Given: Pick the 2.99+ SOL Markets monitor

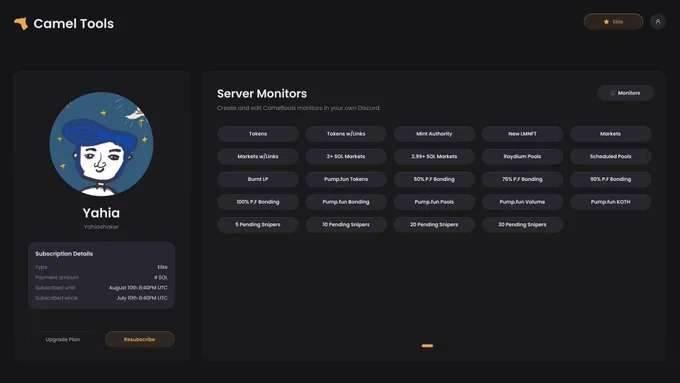Looking at the screenshot, I should (x=434, y=156).
